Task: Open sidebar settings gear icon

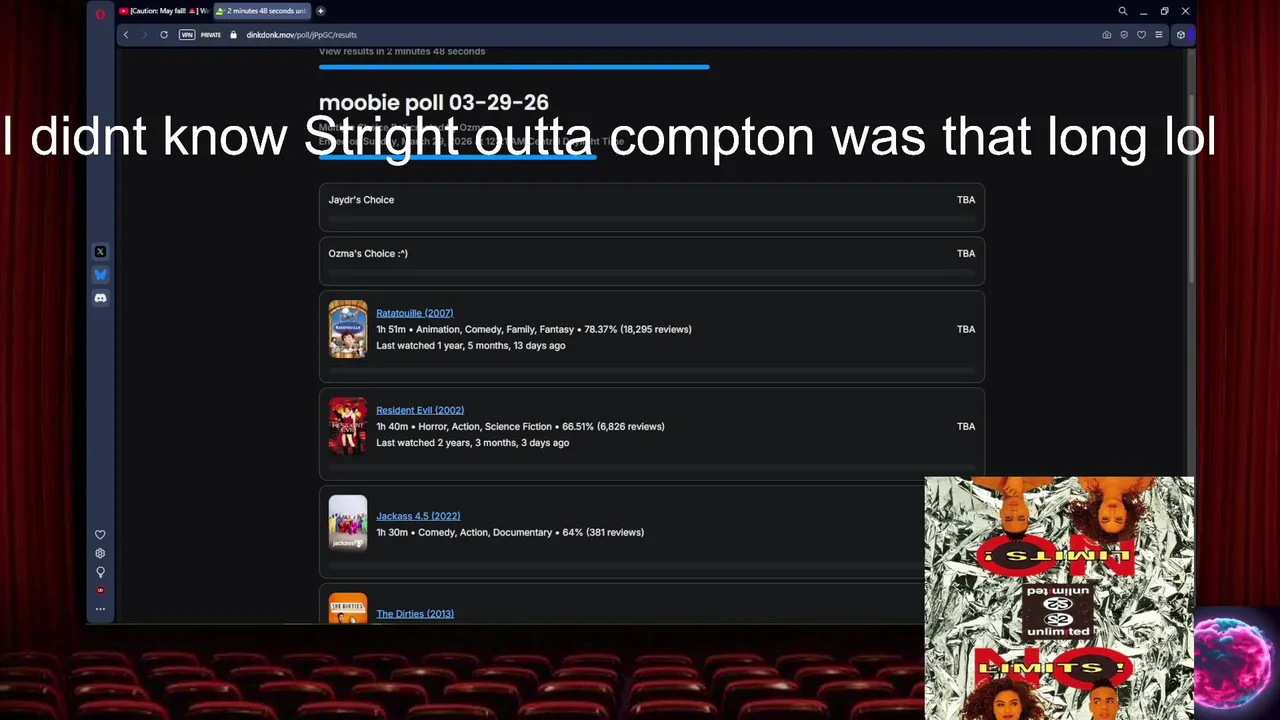Action: coord(100,553)
